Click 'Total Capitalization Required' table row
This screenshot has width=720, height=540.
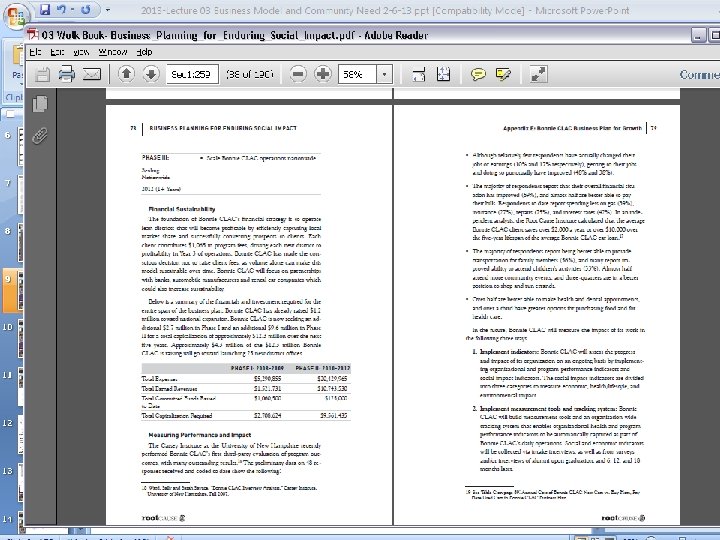click(246, 416)
